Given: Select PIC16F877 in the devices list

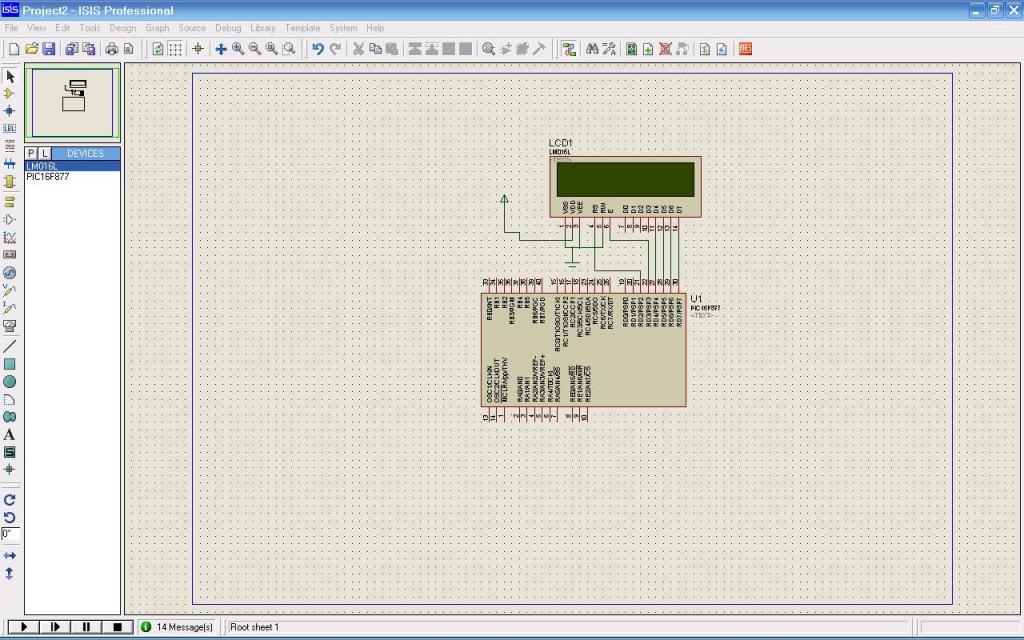Looking at the screenshot, I should click(48, 176).
